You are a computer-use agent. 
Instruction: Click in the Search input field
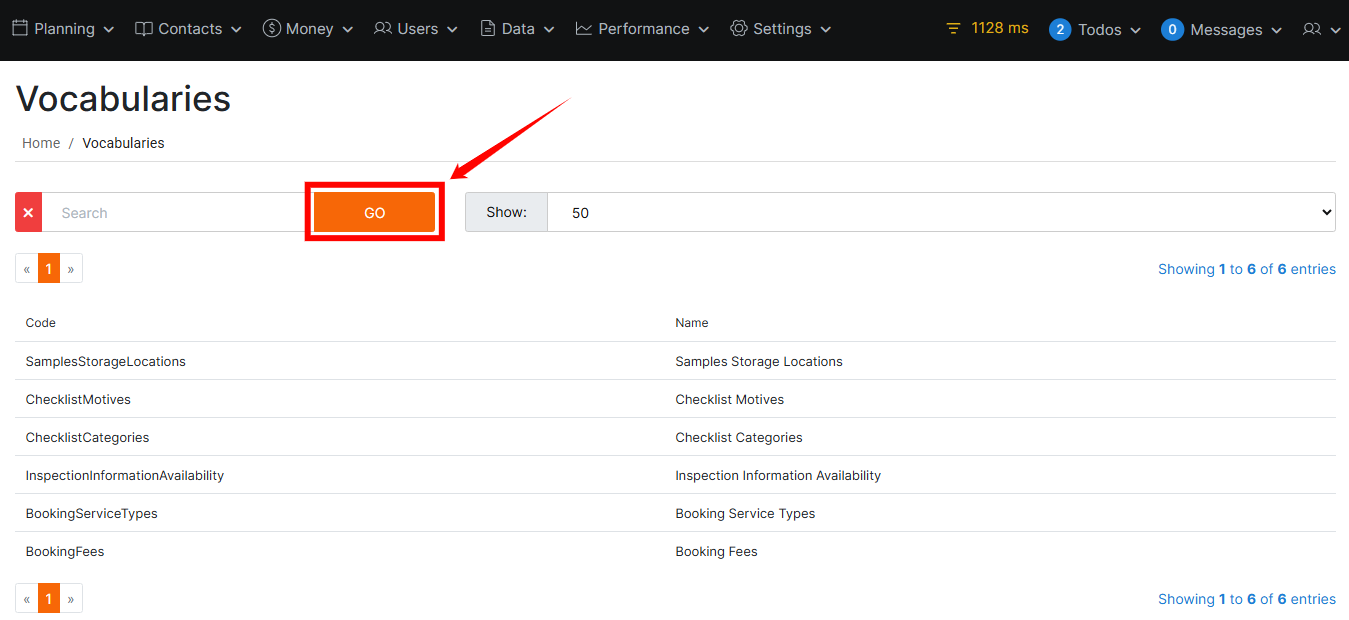coord(175,212)
